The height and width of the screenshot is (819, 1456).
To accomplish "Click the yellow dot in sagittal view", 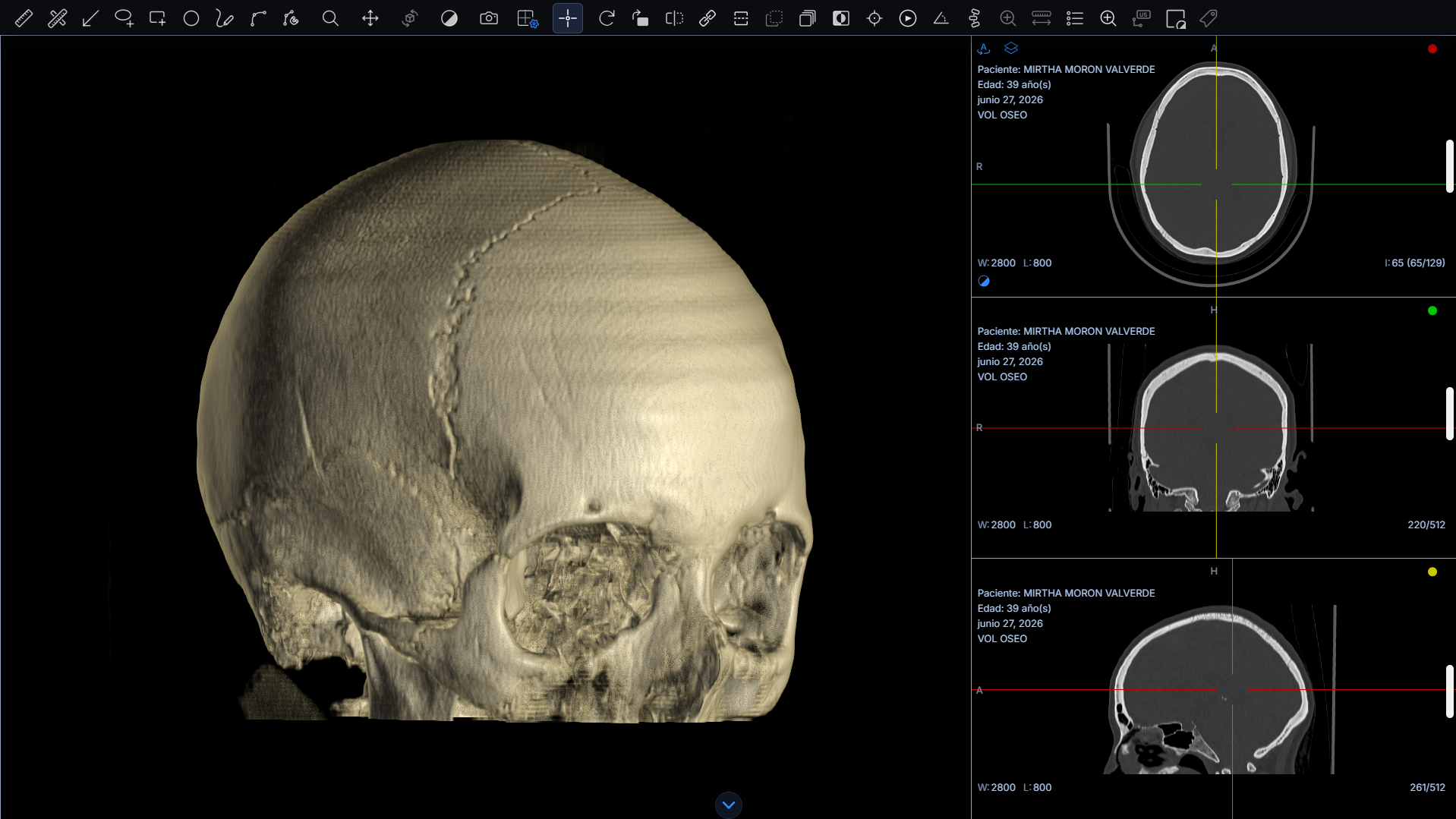I will [1432, 572].
